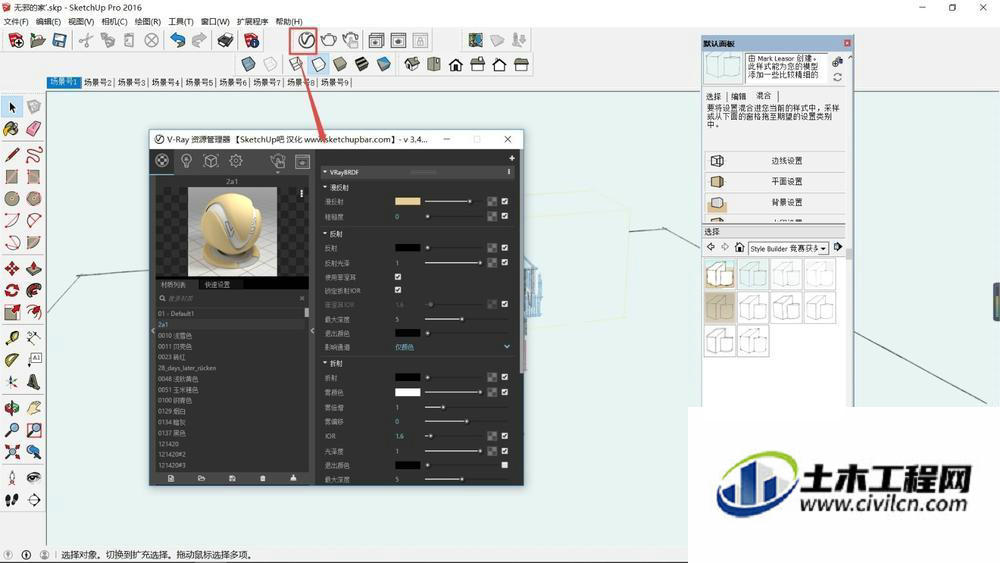Collapse the 折射 section
1000x563 pixels.
pos(325,363)
